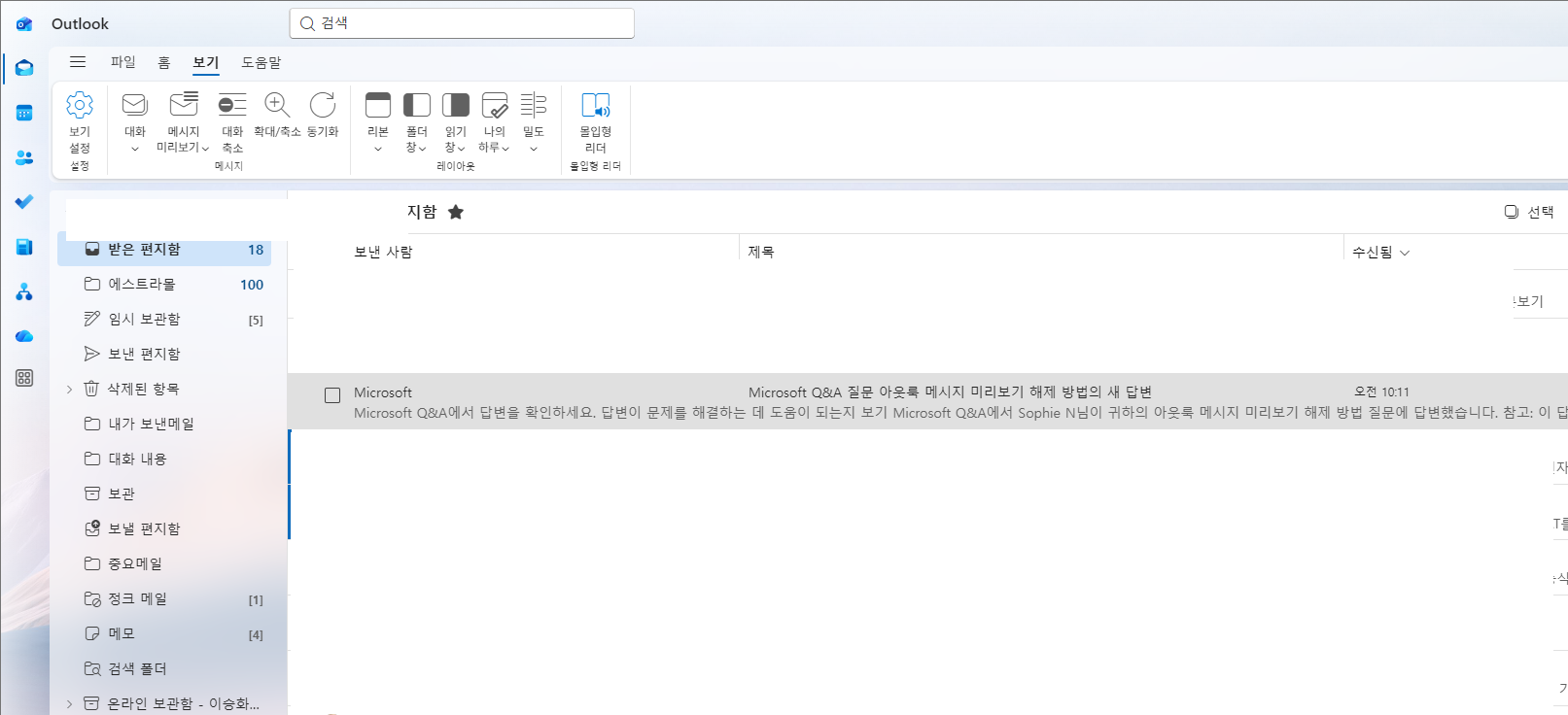Click the 100 count beside 에스트라몰
Viewport: 1568px width, 715px height.
(252, 285)
